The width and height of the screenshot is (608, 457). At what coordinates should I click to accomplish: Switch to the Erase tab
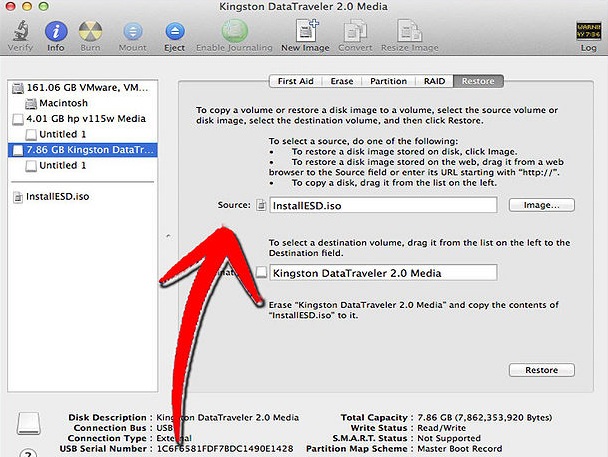tap(342, 81)
